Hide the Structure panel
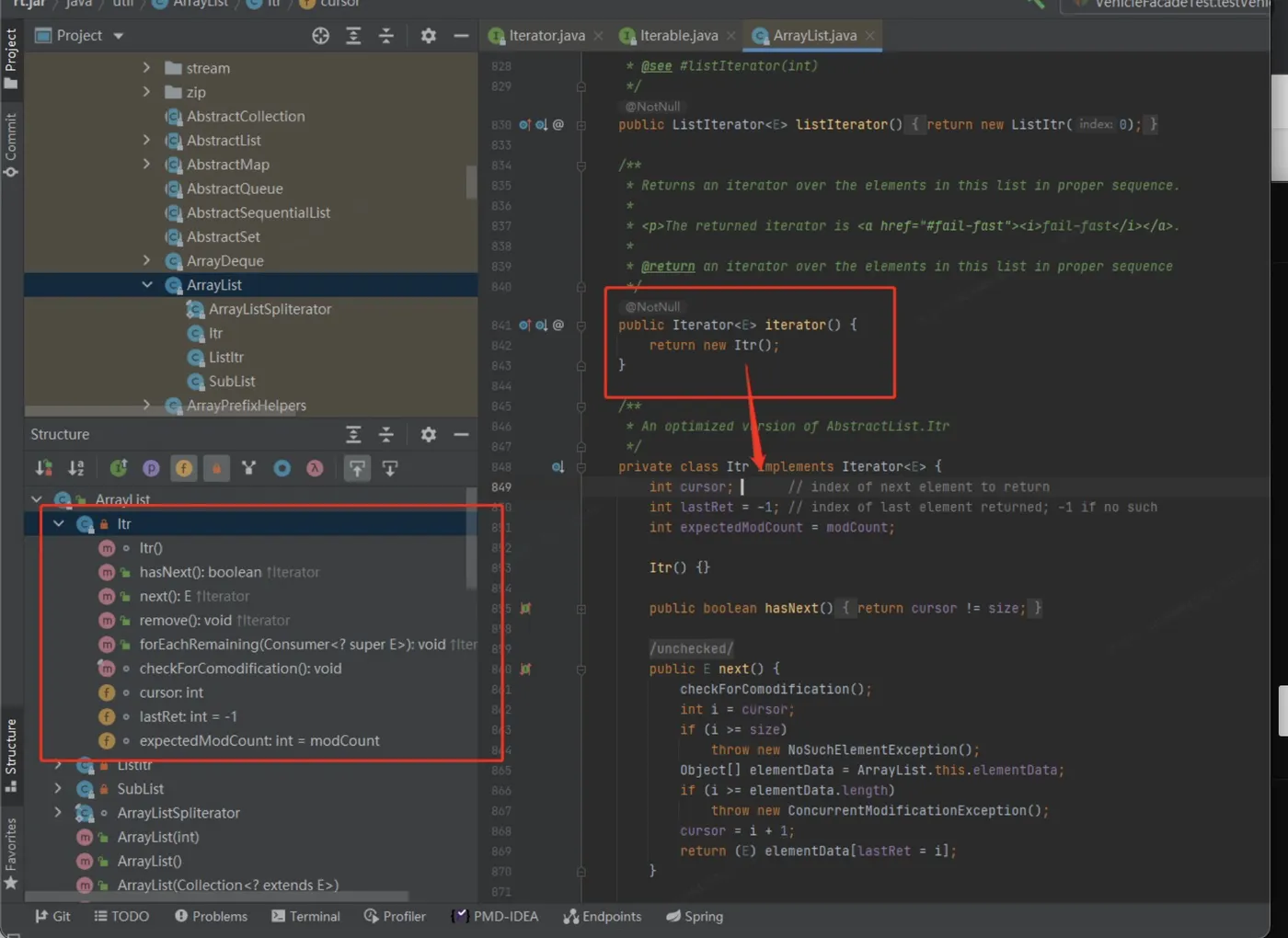Screen dimensions: 1288x938 [x=461, y=434]
